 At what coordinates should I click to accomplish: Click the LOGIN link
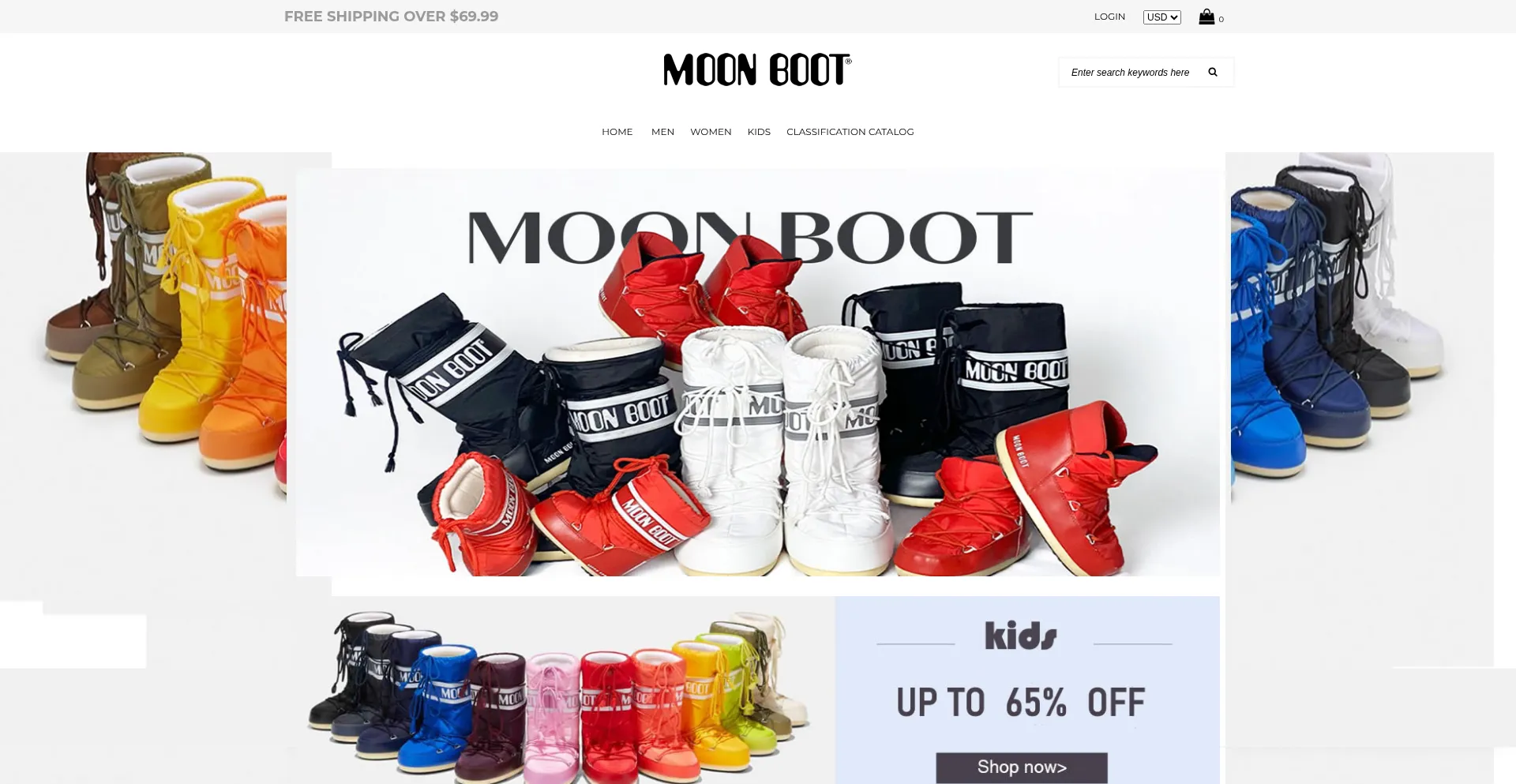1109,17
